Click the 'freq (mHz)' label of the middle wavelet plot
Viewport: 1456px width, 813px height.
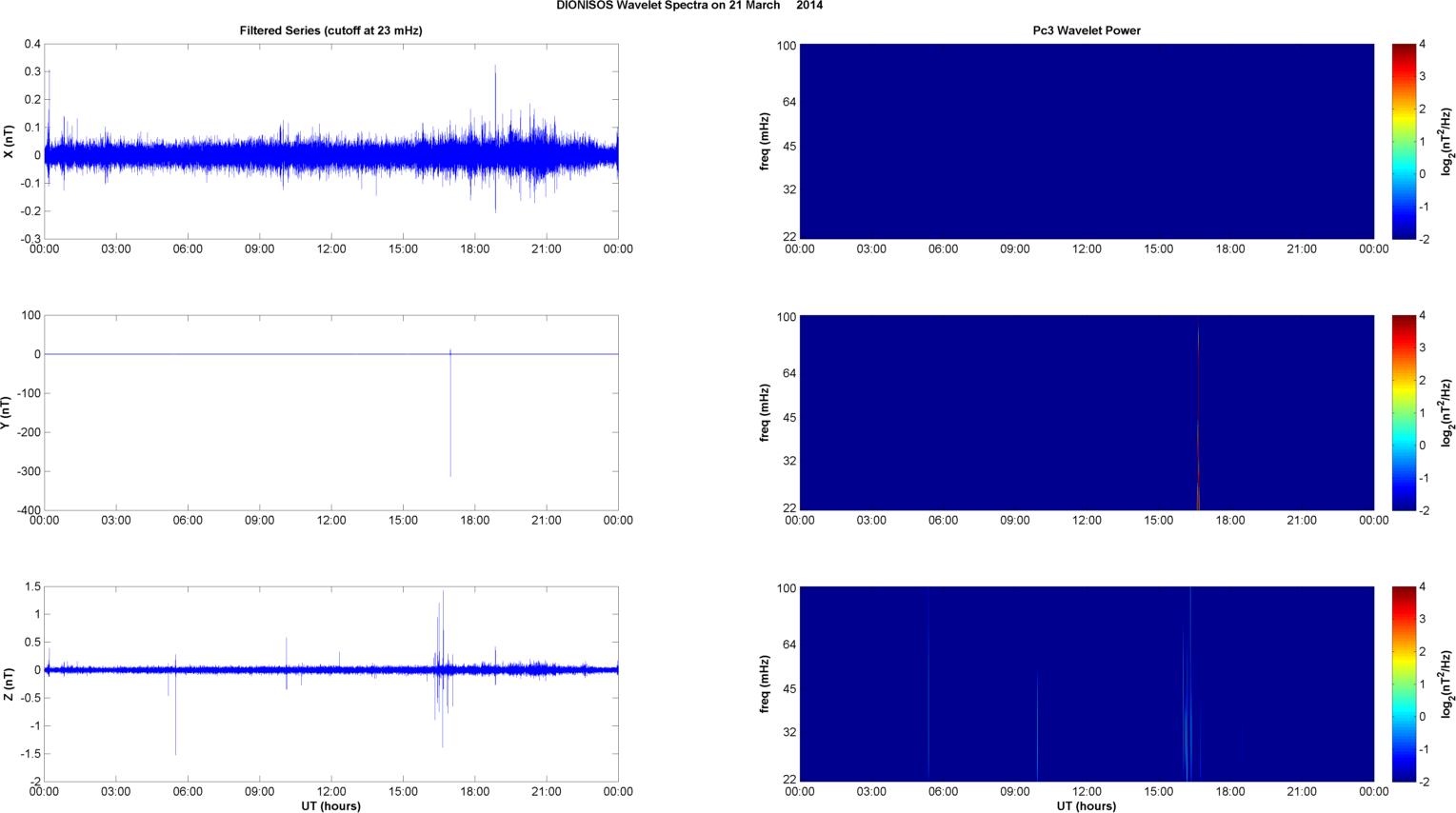tap(765, 413)
